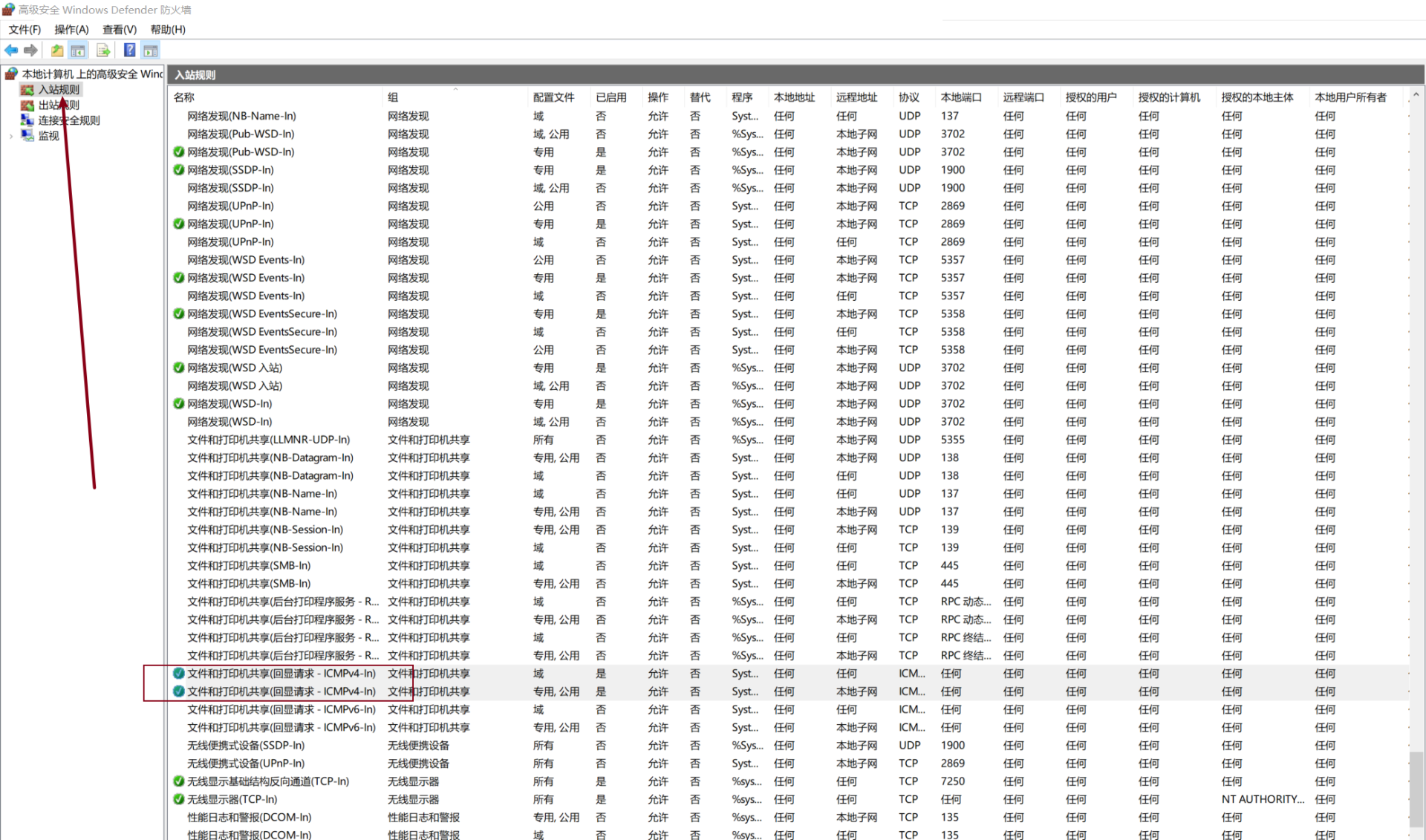Open the 查看(V) menu
The image size is (1426, 840).
click(120, 30)
